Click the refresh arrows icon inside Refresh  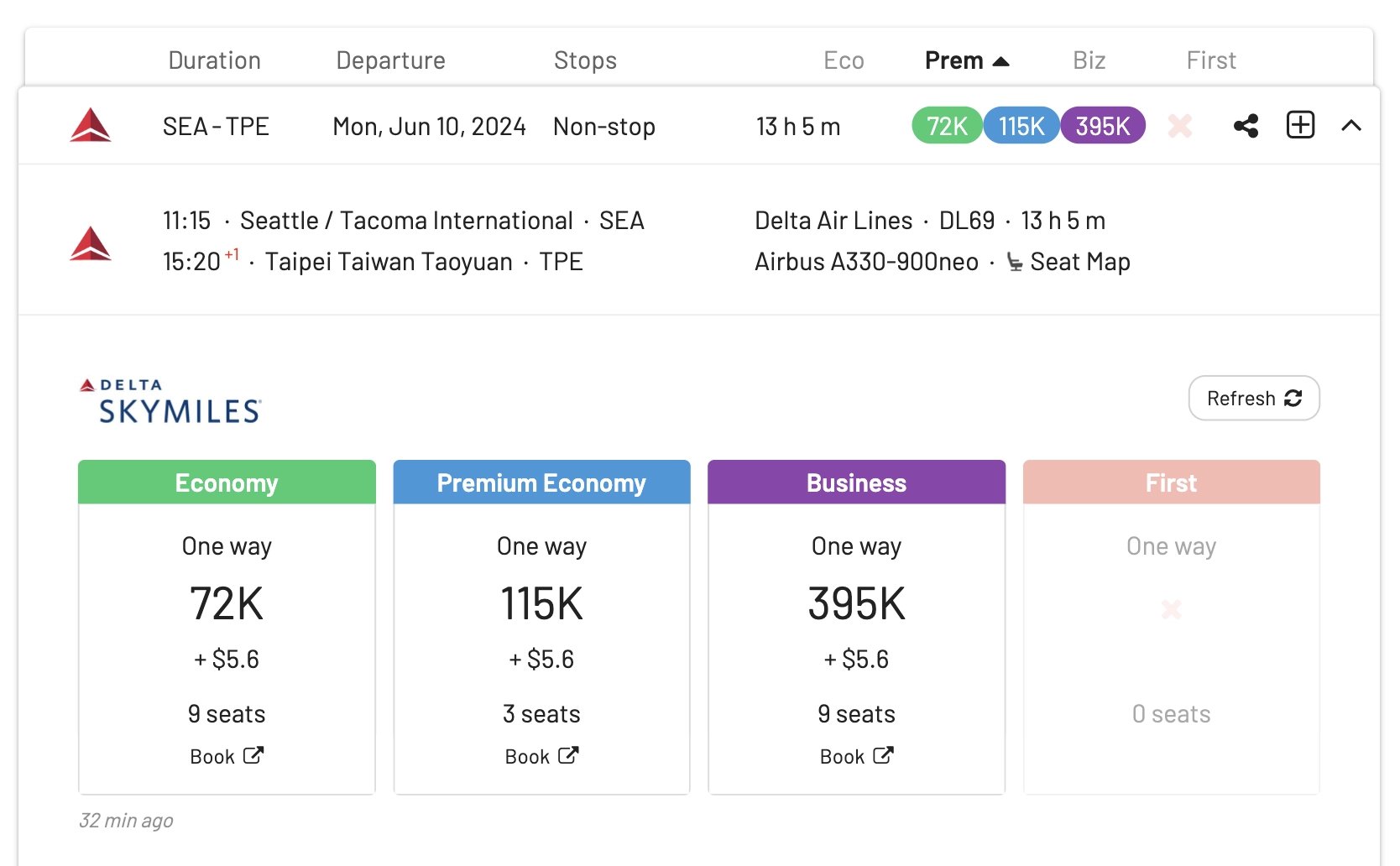[x=1293, y=398]
